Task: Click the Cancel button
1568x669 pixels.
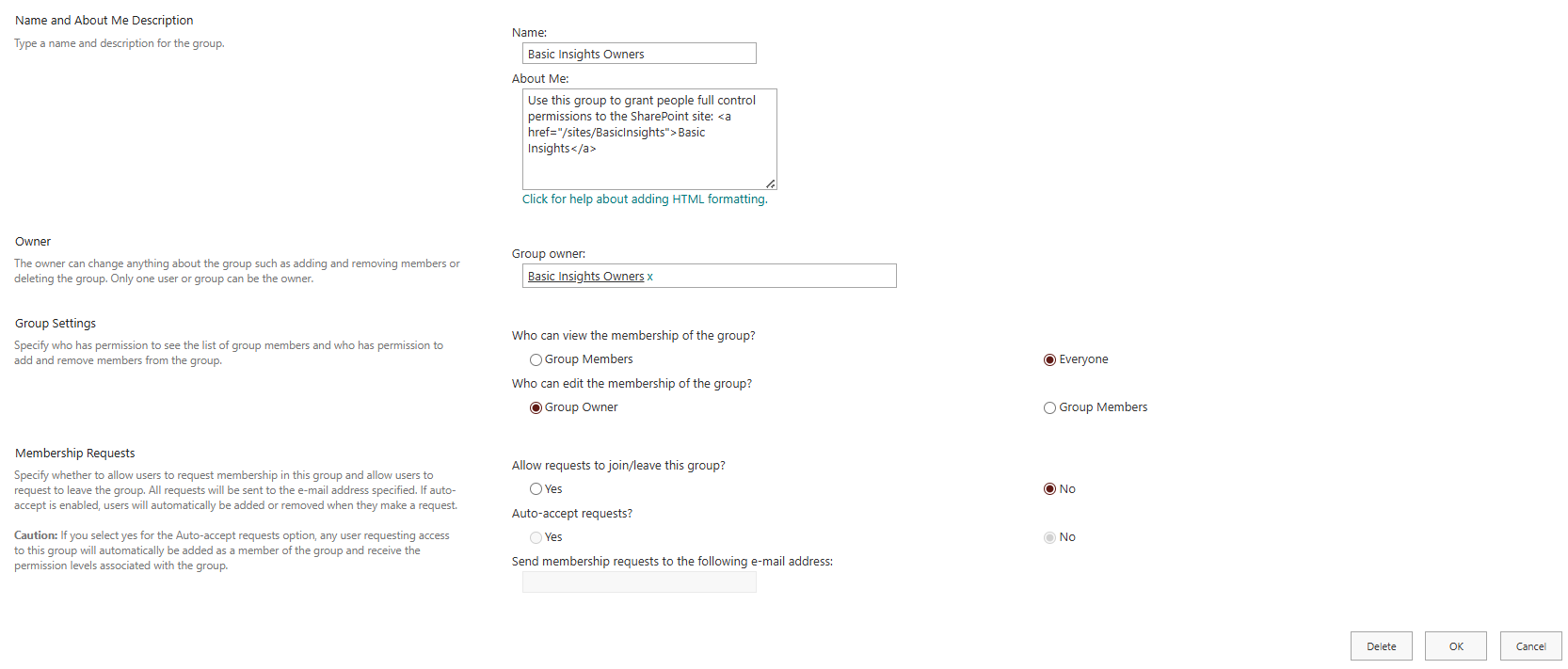Action: pos(1530,646)
